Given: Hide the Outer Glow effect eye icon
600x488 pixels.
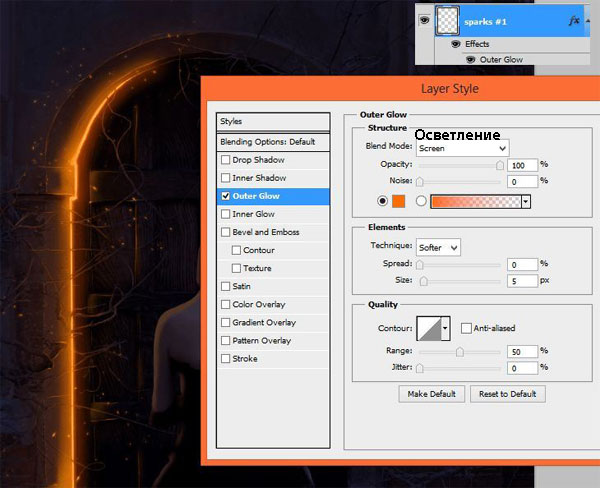Looking at the screenshot, I should [471, 60].
